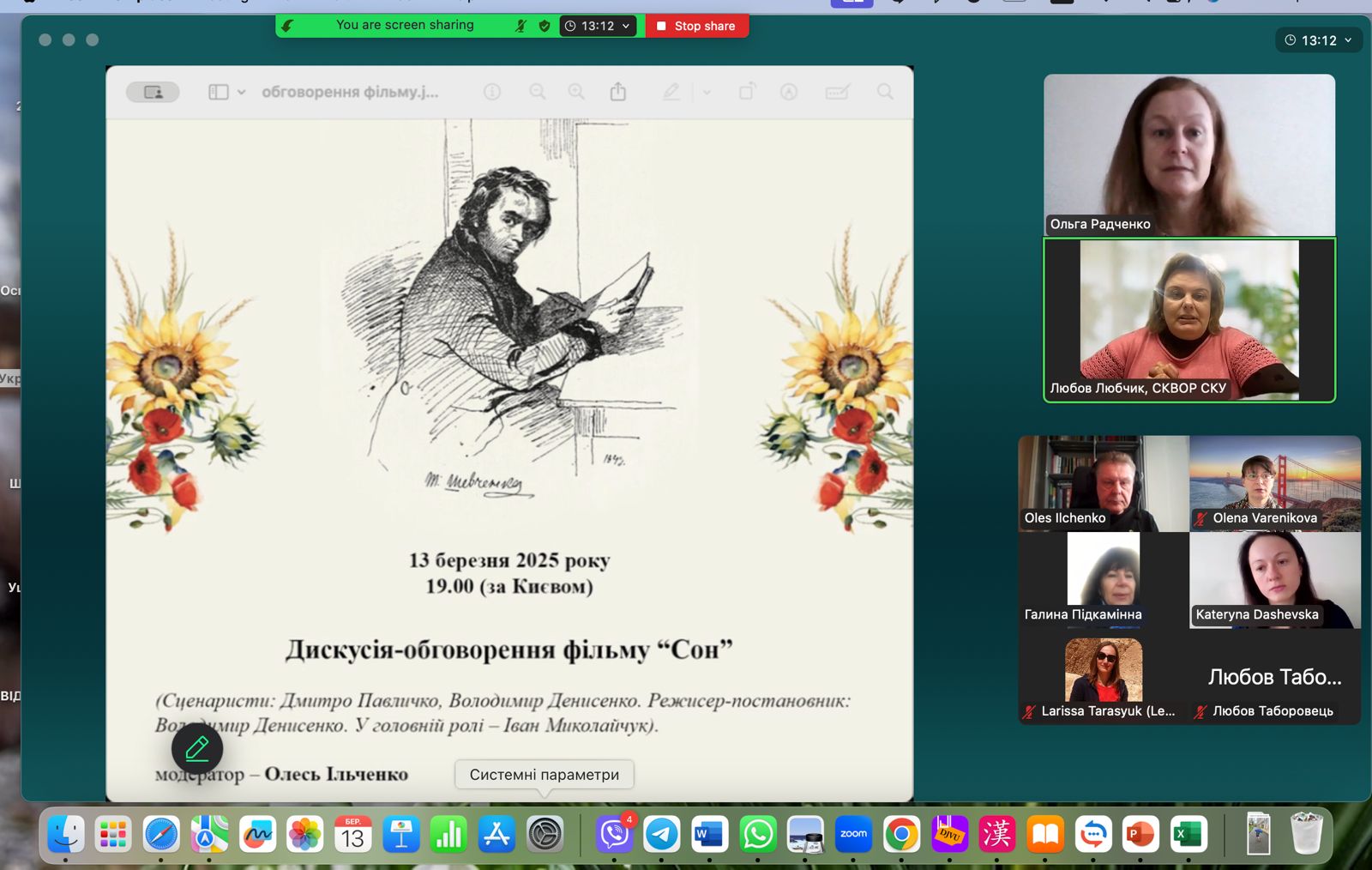1372x870 pixels.
Task: Open Preview app from the Dock
Action: pos(806,834)
